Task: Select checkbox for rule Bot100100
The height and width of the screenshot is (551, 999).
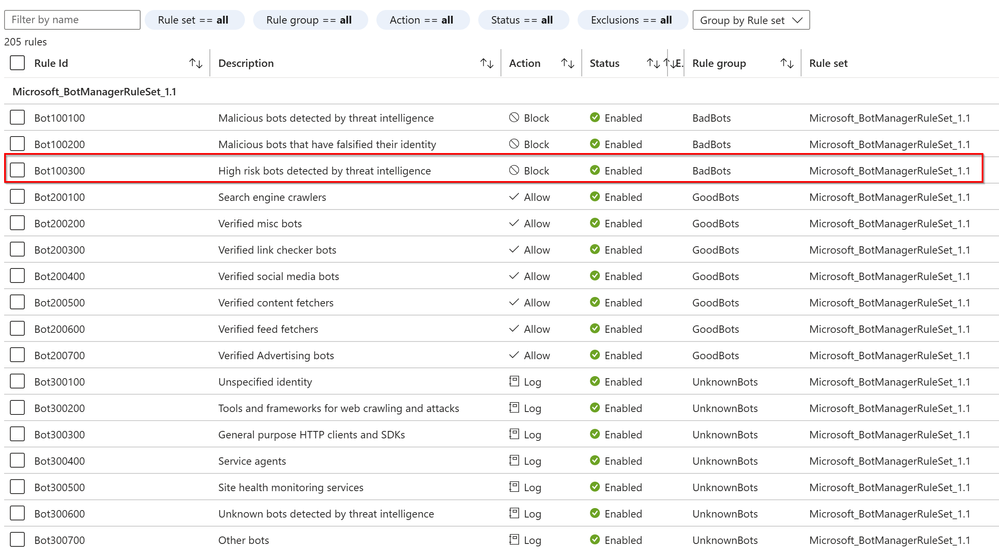Action: [18, 117]
